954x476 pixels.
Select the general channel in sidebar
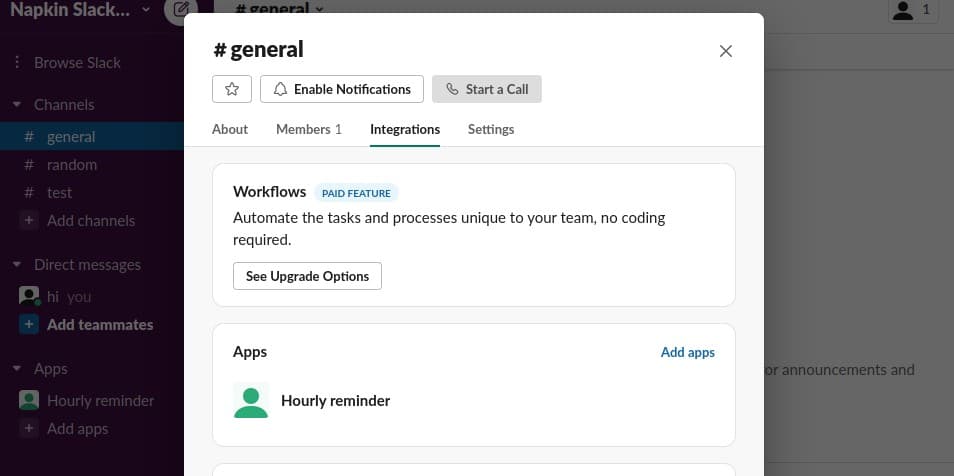(92, 136)
